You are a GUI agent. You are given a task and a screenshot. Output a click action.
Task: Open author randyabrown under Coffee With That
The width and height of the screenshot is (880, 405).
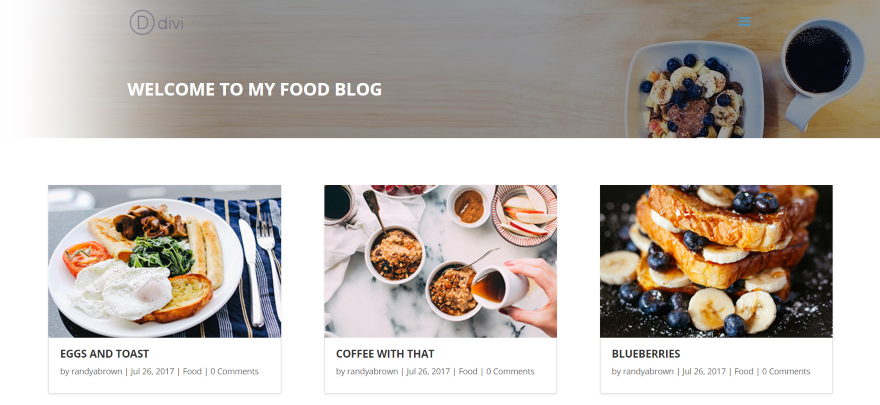tap(372, 371)
